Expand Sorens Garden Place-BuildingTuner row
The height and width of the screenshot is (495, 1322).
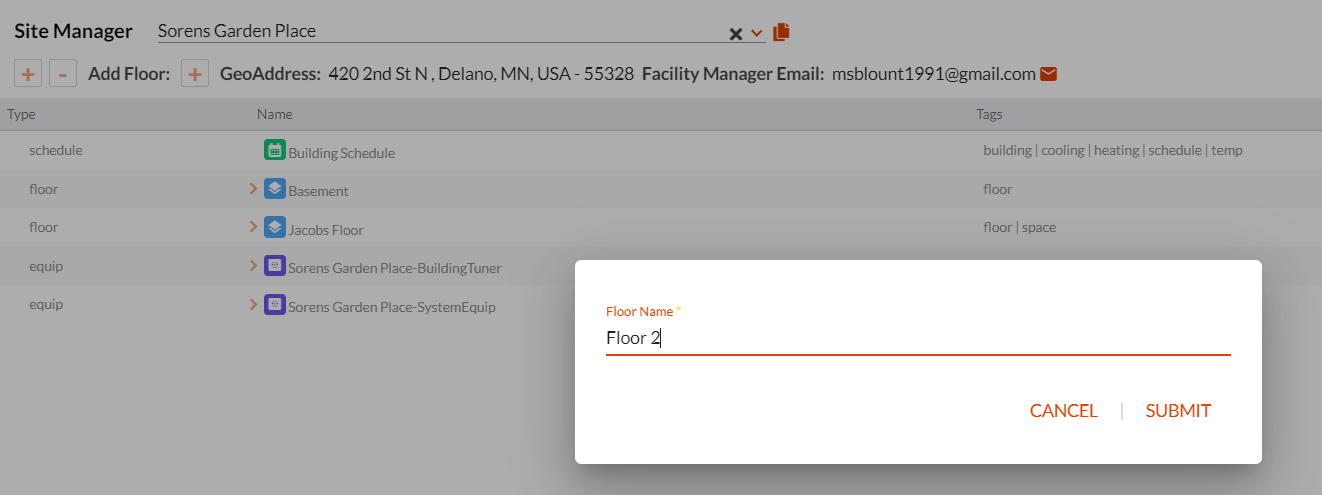253,266
